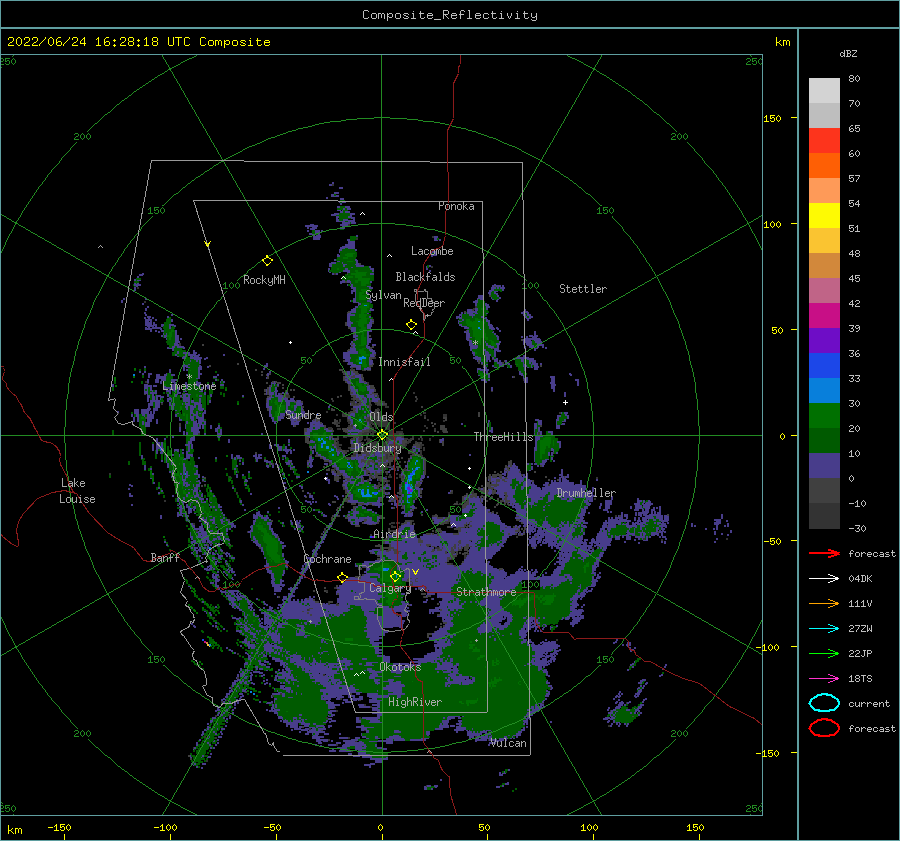Click the yellow diamond marker in Calgary

[395, 576]
